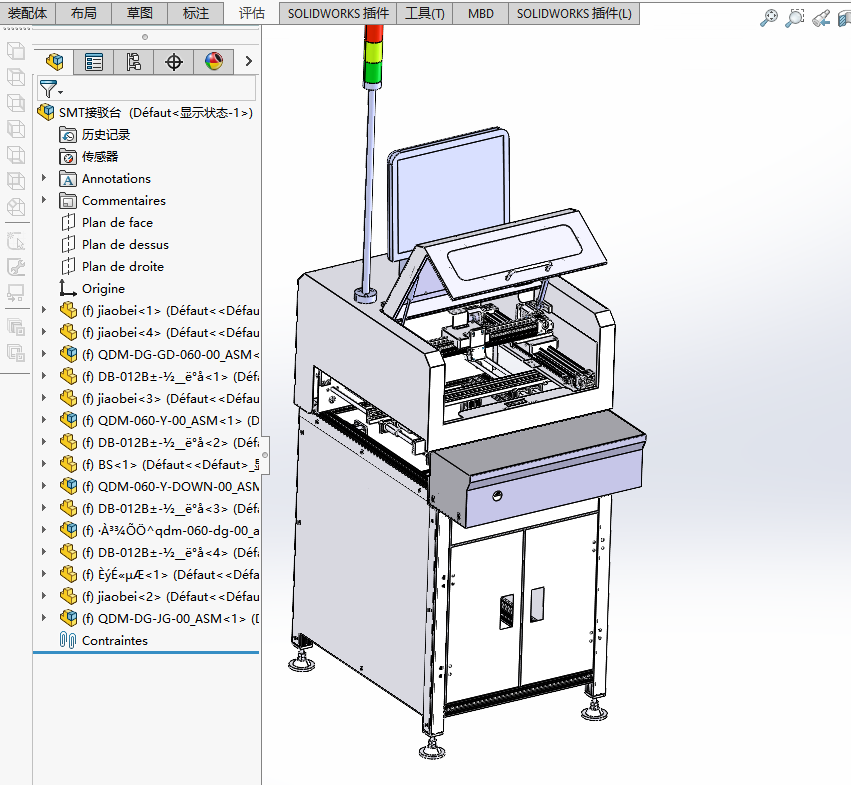Click the Contraintes mates folder
This screenshot has width=851, height=785.
[x=114, y=641]
